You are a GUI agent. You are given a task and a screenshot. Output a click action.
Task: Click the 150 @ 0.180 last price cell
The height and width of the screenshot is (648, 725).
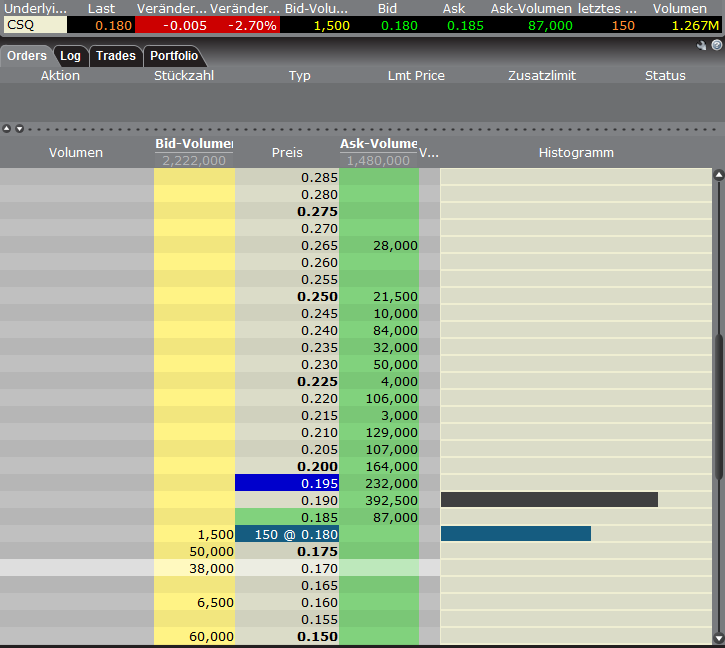[x=287, y=535]
